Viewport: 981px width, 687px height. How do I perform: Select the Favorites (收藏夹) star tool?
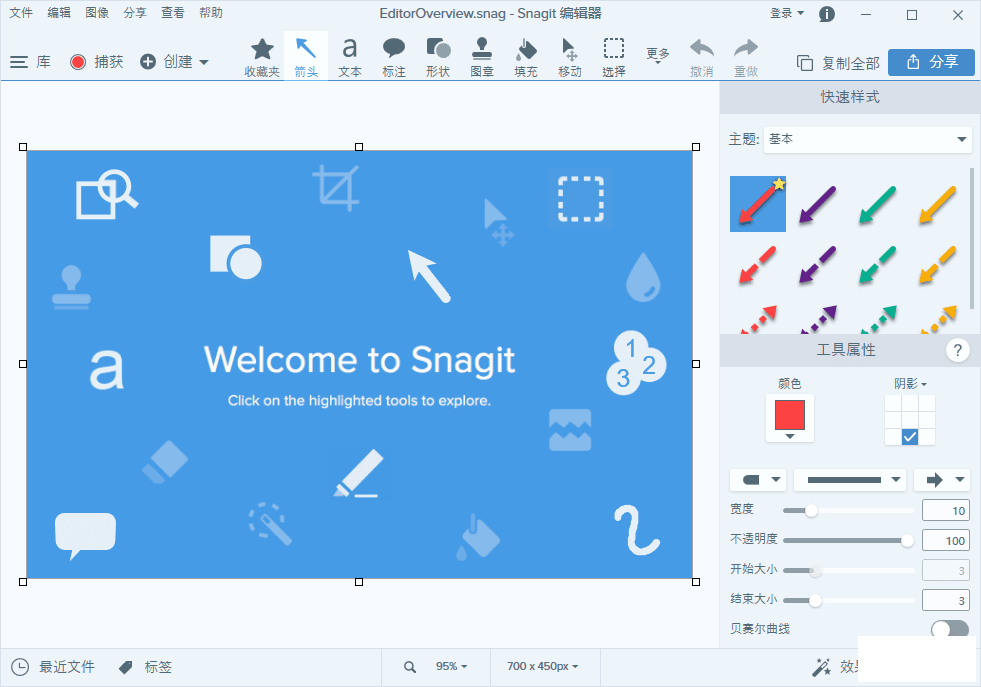click(x=262, y=56)
